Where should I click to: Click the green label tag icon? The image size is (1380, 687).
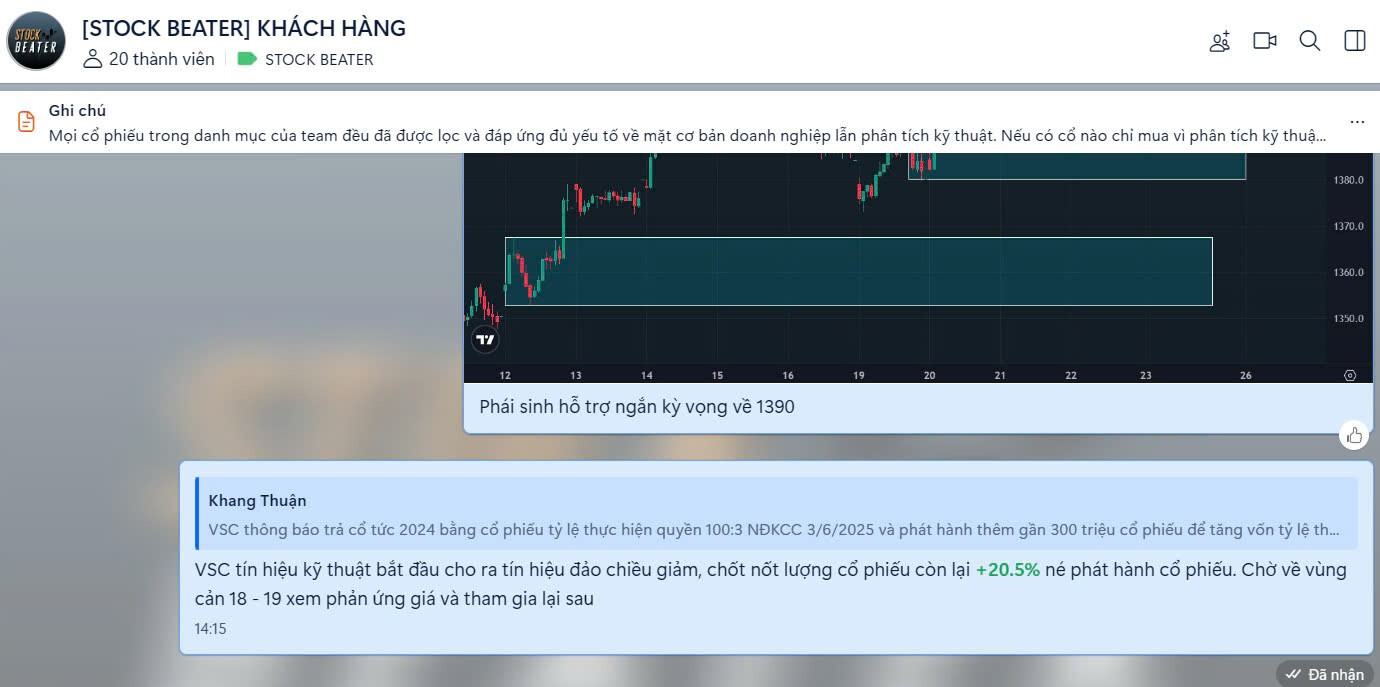247,59
